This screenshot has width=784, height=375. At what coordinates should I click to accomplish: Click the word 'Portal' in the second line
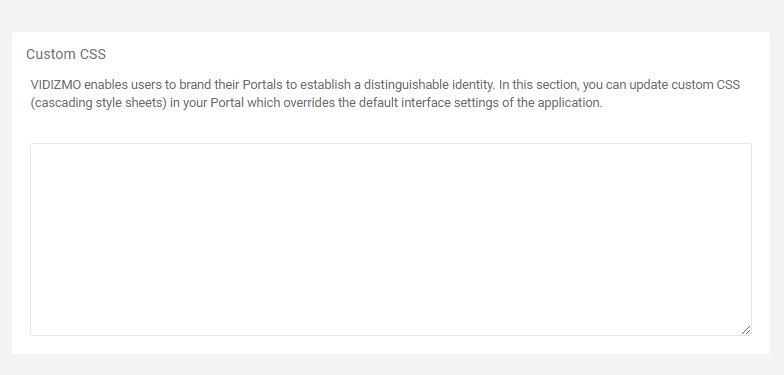pos(226,103)
